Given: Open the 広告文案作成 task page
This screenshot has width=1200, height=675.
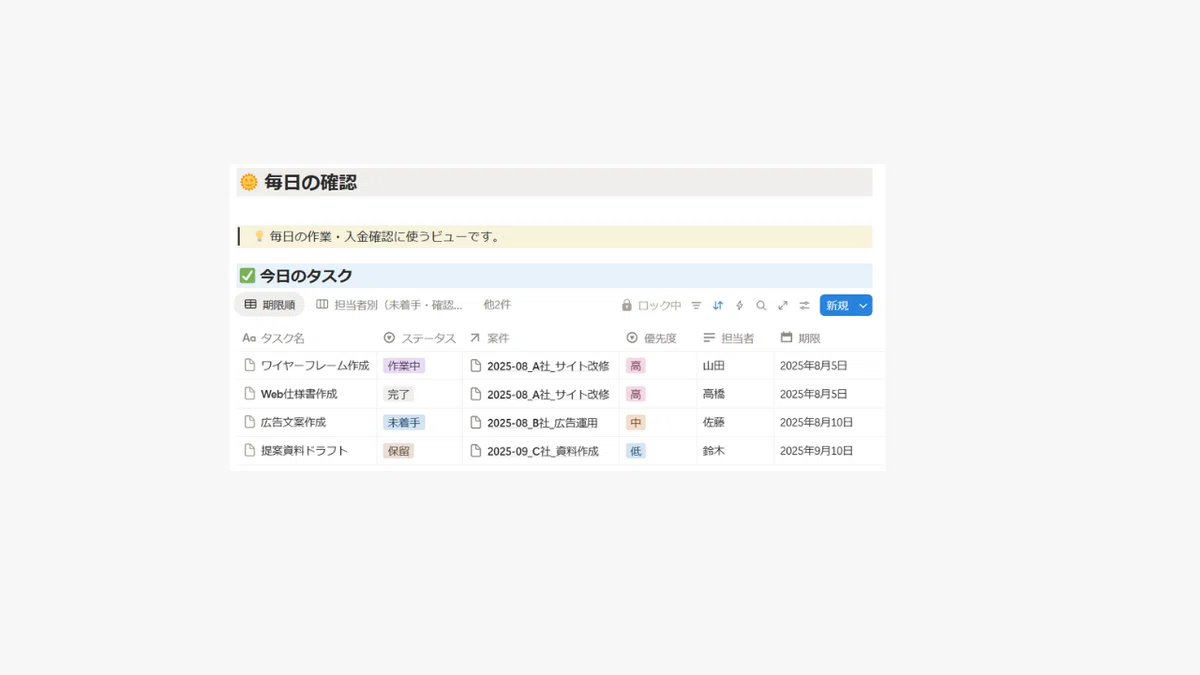Looking at the screenshot, I should 293,422.
